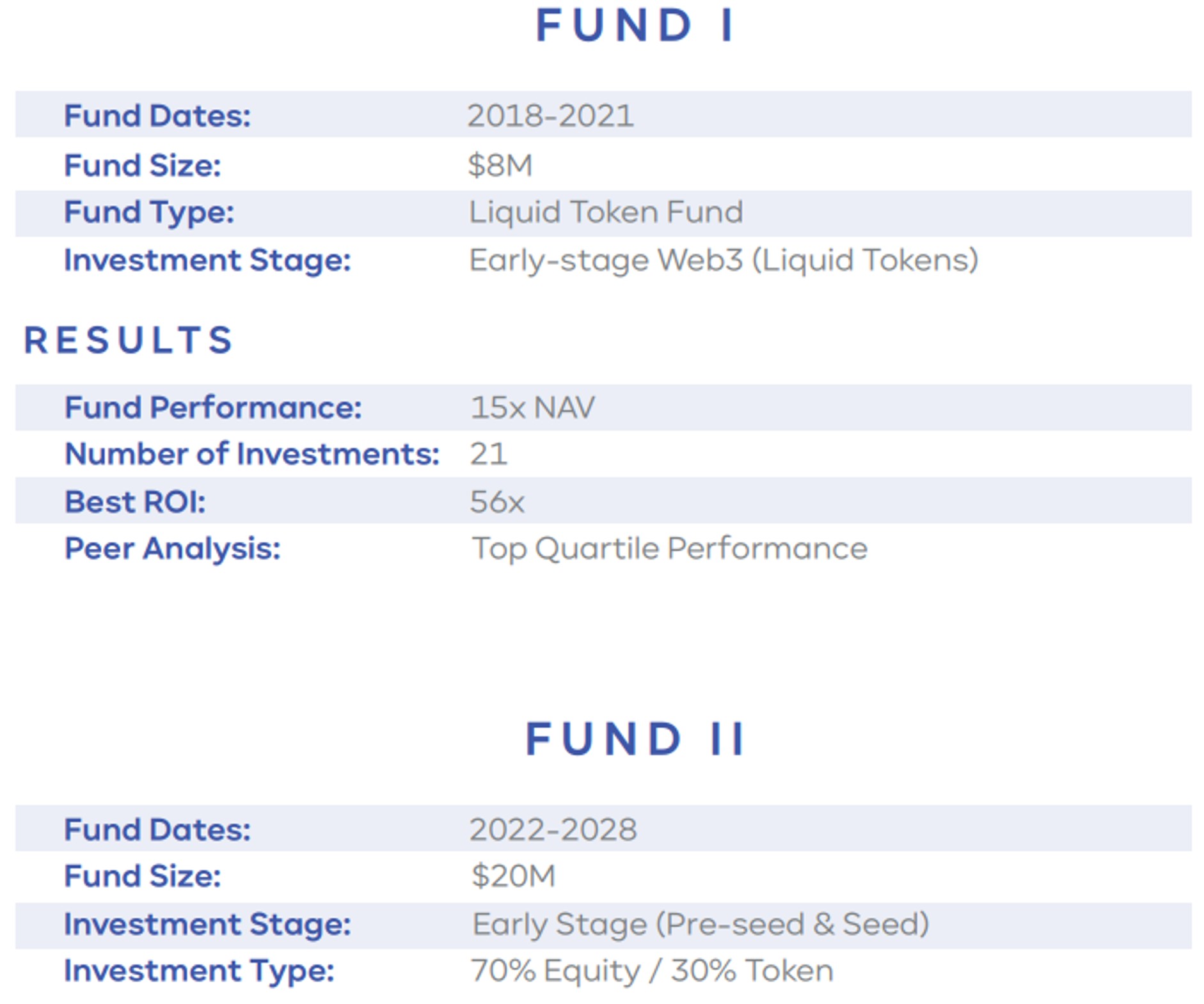Viewport: 1204px width, 1004px height.
Task: Click the FUND II heading
Action: (634, 739)
